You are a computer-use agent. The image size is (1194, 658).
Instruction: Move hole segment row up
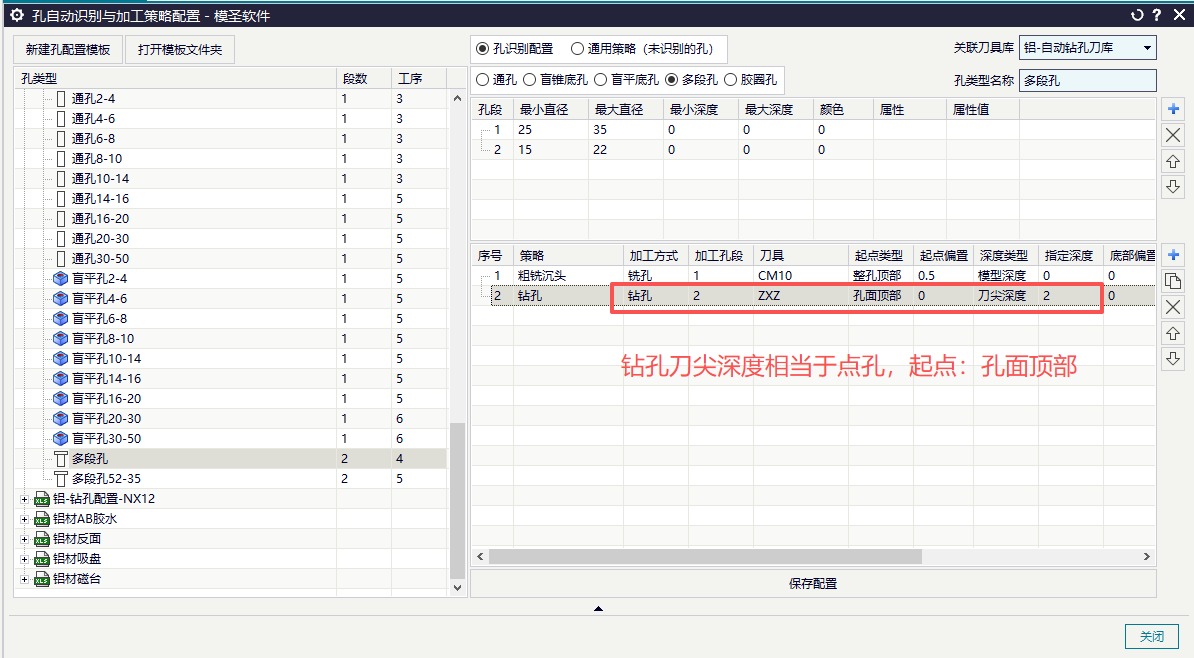point(1173,161)
